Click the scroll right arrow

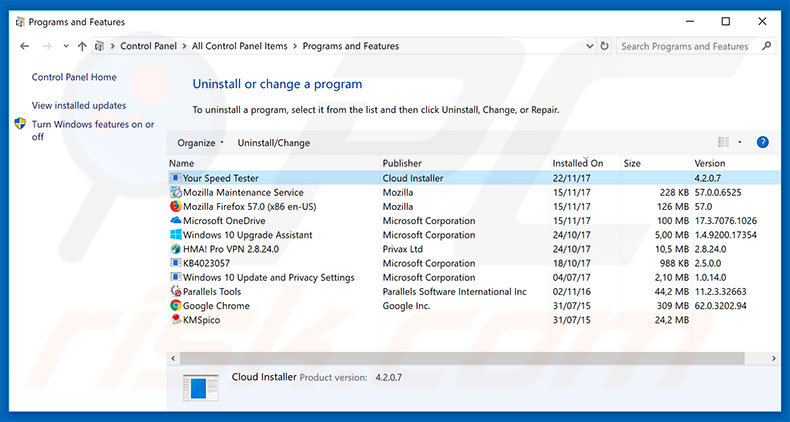pyautogui.click(x=773, y=359)
